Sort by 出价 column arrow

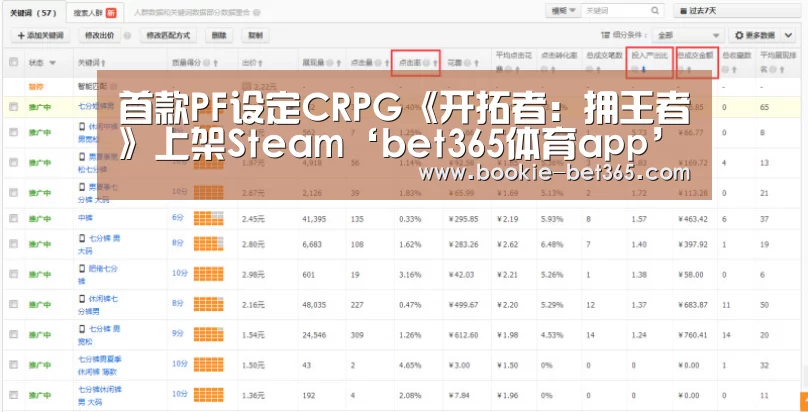[260, 63]
